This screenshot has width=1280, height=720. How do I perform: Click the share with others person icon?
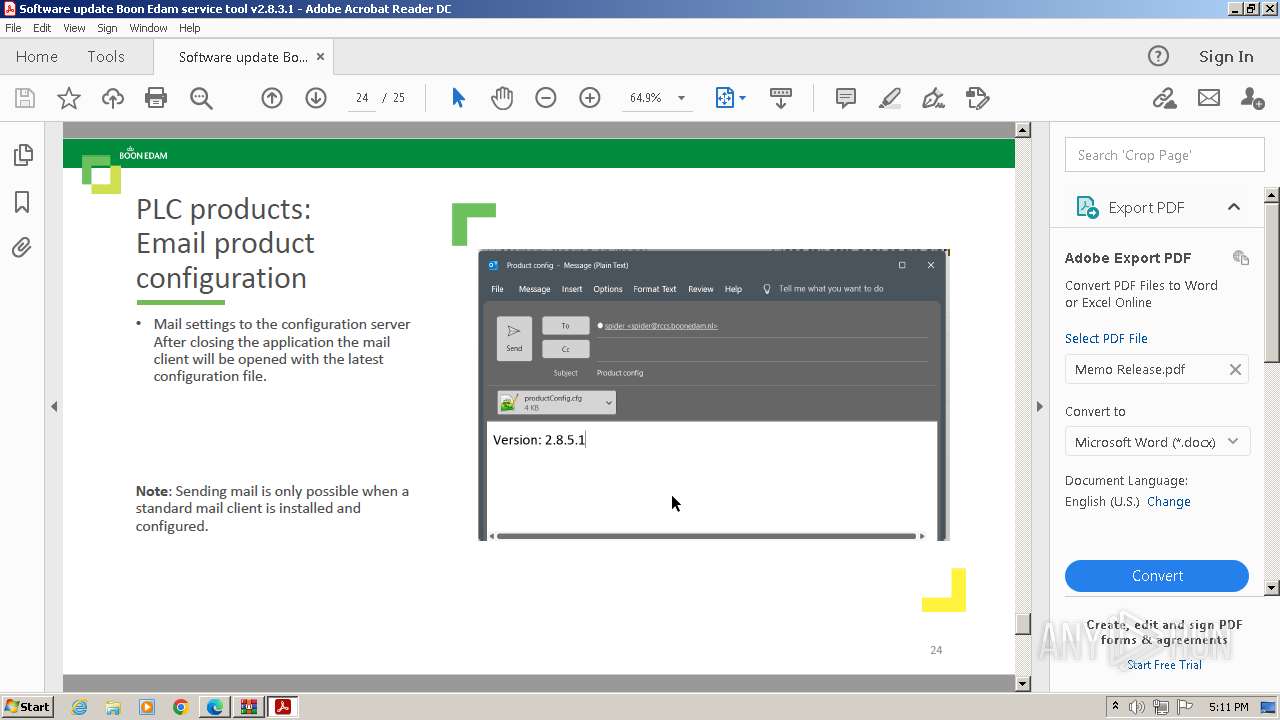(1252, 98)
